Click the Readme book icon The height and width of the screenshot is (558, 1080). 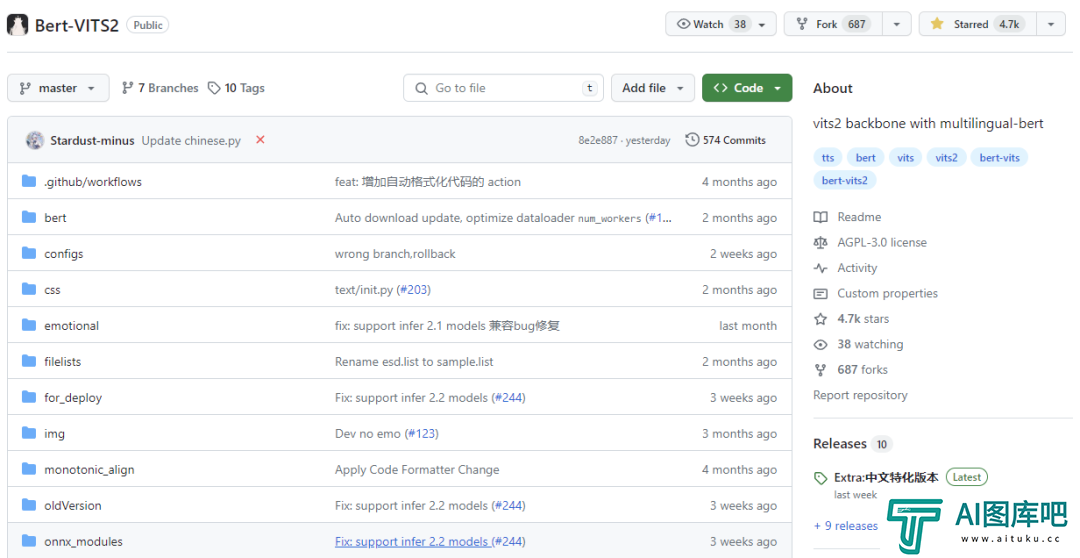pos(820,217)
